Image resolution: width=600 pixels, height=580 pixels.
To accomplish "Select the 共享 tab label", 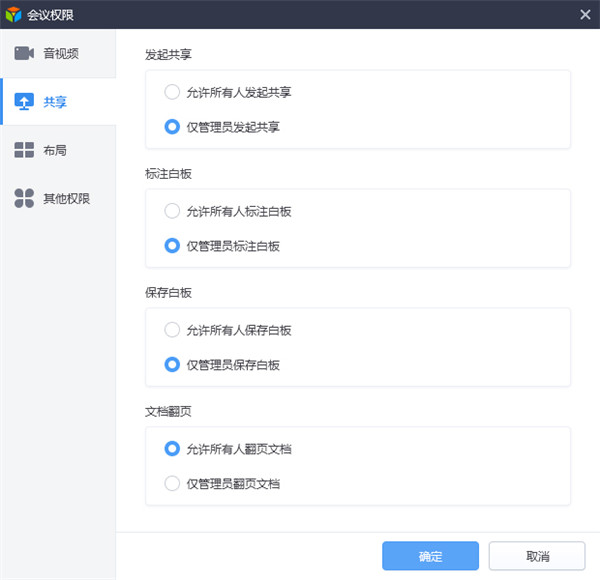I will point(55,101).
